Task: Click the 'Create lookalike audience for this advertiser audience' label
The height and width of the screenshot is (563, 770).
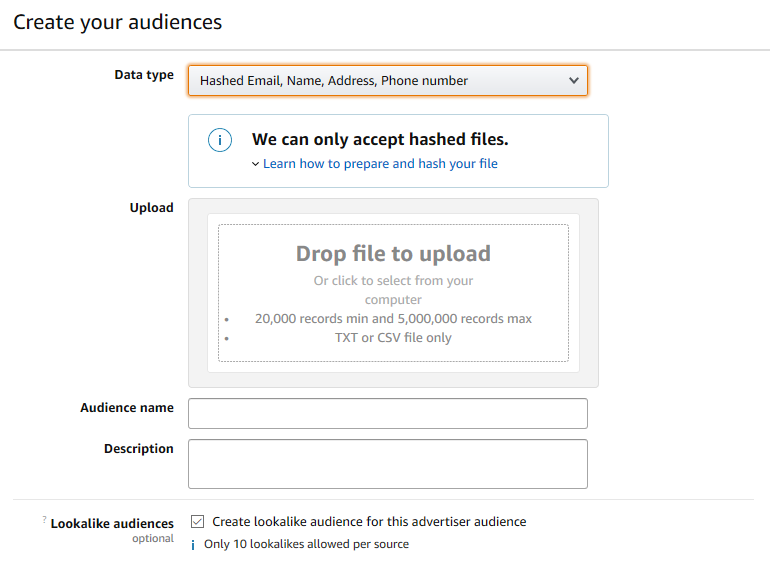Action: coord(369,522)
